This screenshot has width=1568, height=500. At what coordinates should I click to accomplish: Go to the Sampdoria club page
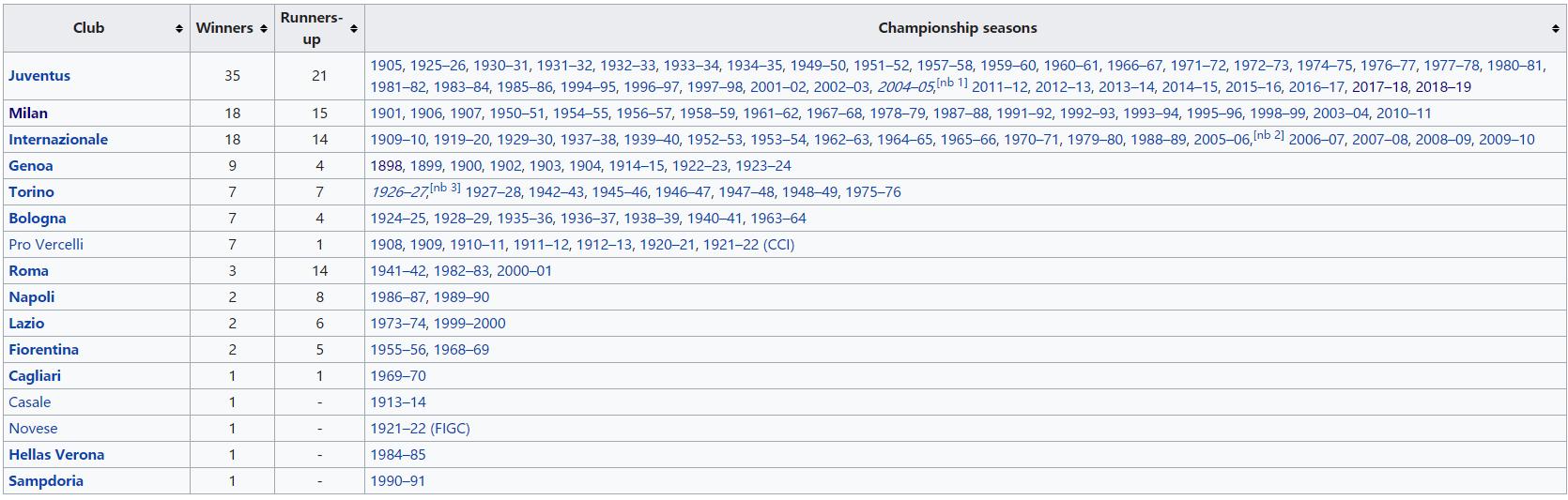[46, 481]
